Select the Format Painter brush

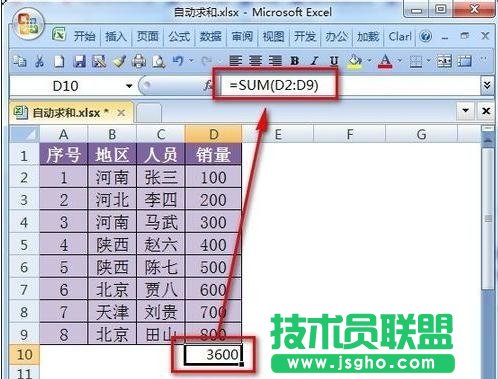pyautogui.click(x=119, y=61)
